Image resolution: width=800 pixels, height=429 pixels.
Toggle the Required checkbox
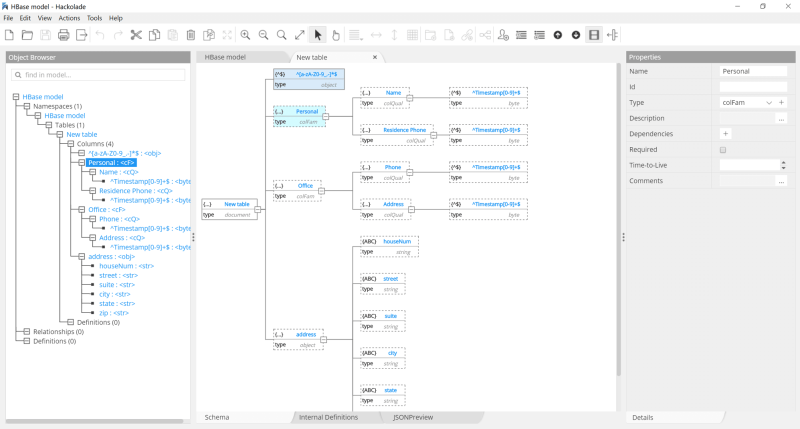click(723, 150)
